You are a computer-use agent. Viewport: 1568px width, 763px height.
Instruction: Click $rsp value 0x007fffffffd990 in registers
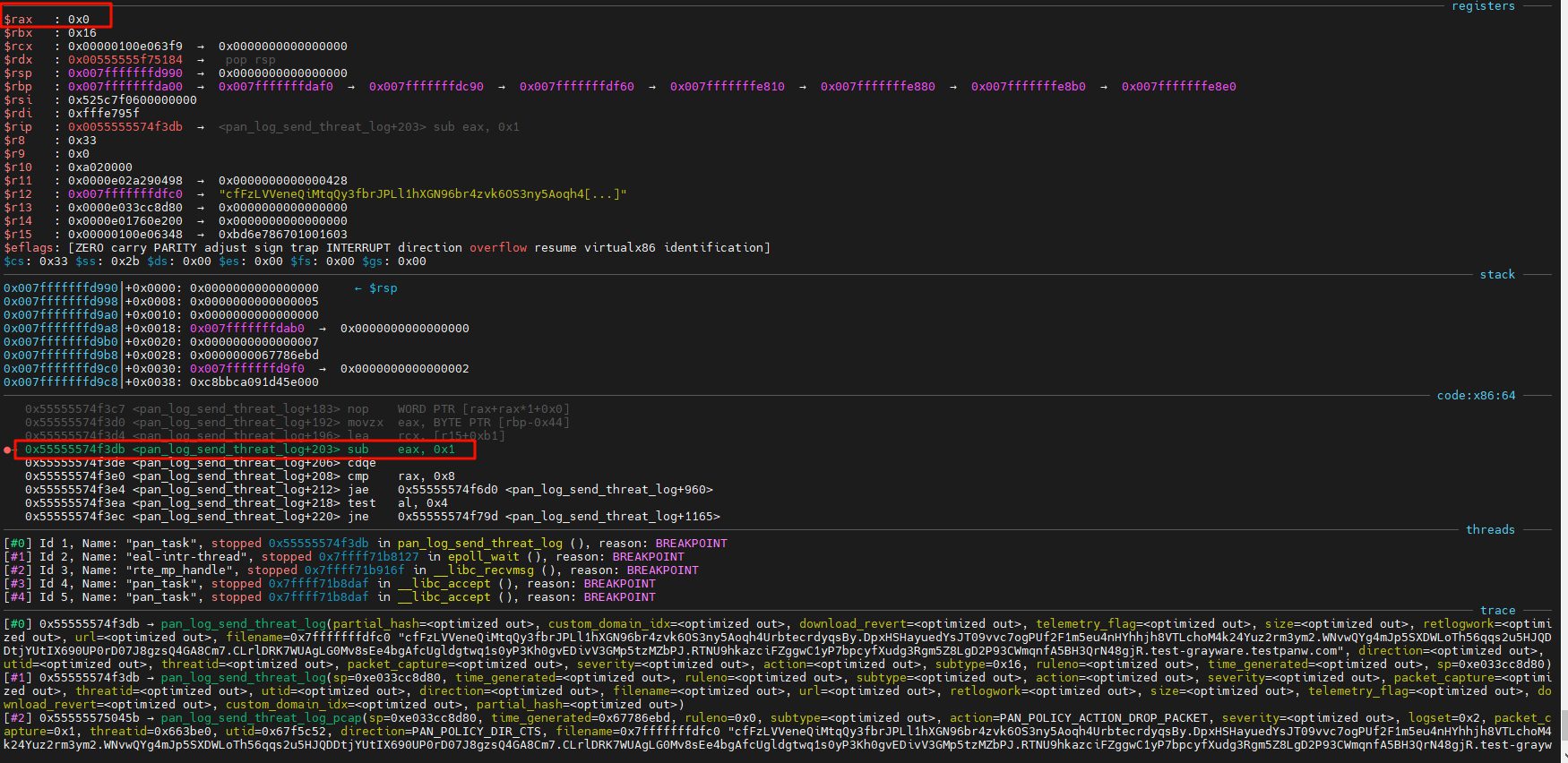[x=125, y=73]
